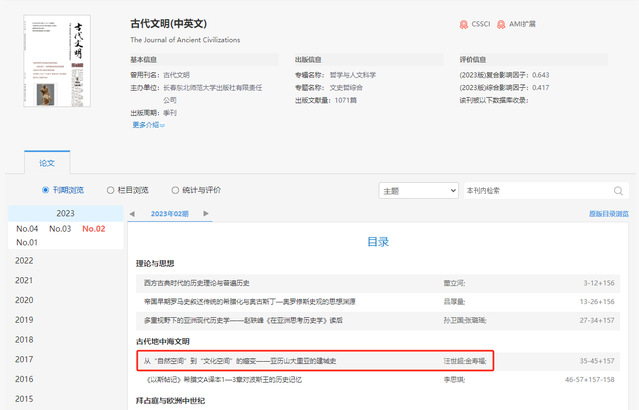Select the 刊期浏览 radio option

pos(45,189)
